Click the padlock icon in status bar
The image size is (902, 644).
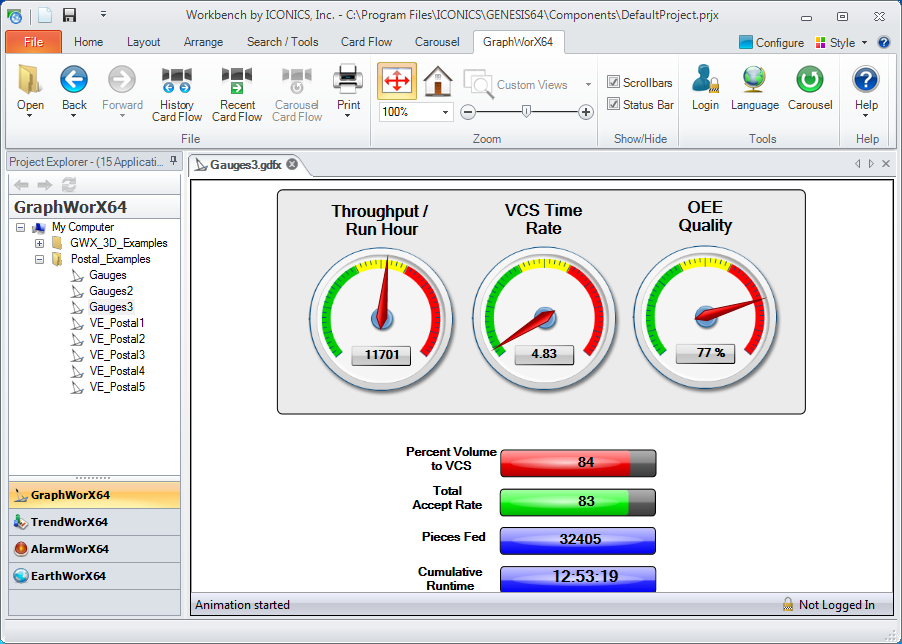(x=788, y=604)
